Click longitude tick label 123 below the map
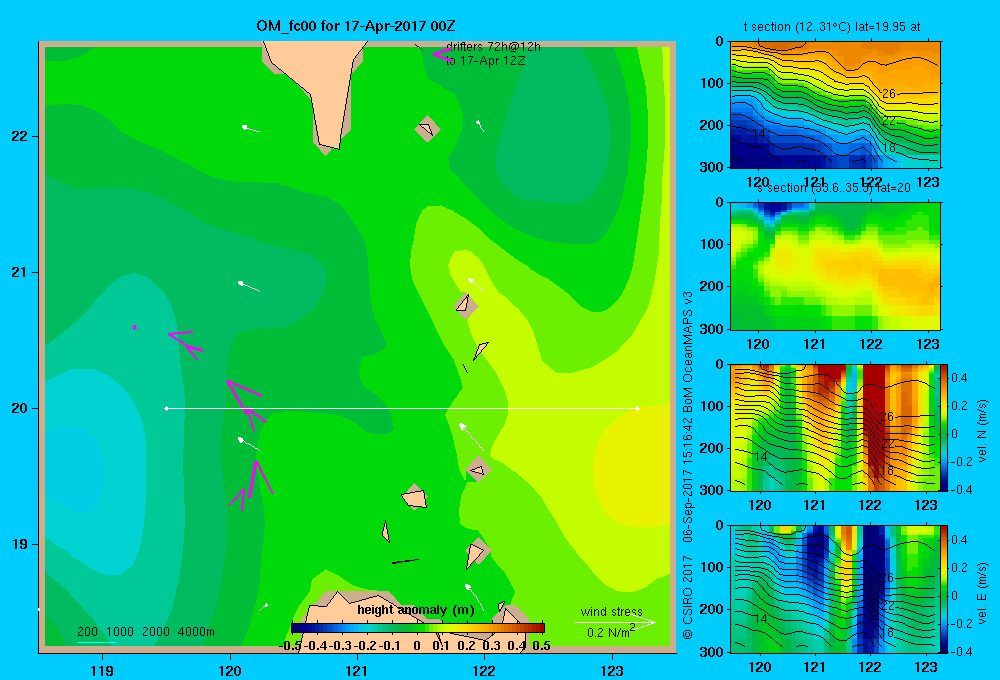 [x=612, y=670]
